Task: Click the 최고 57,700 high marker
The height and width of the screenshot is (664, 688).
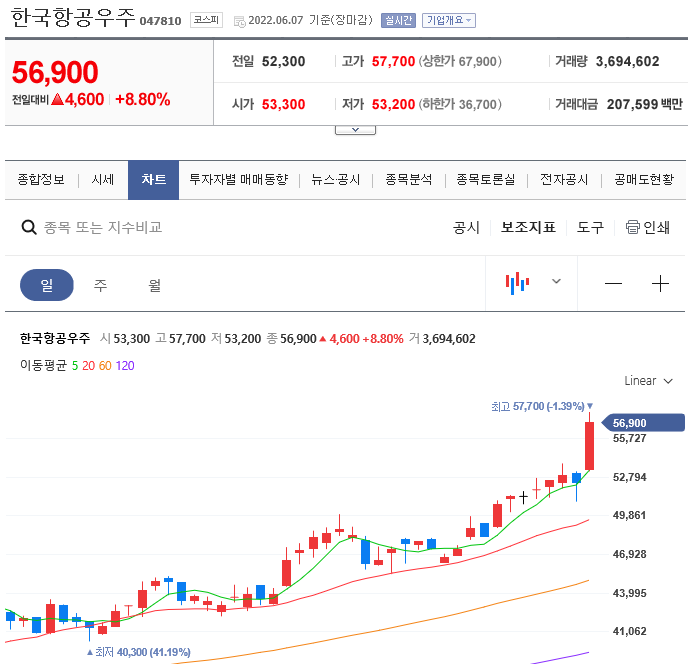Action: [542, 406]
